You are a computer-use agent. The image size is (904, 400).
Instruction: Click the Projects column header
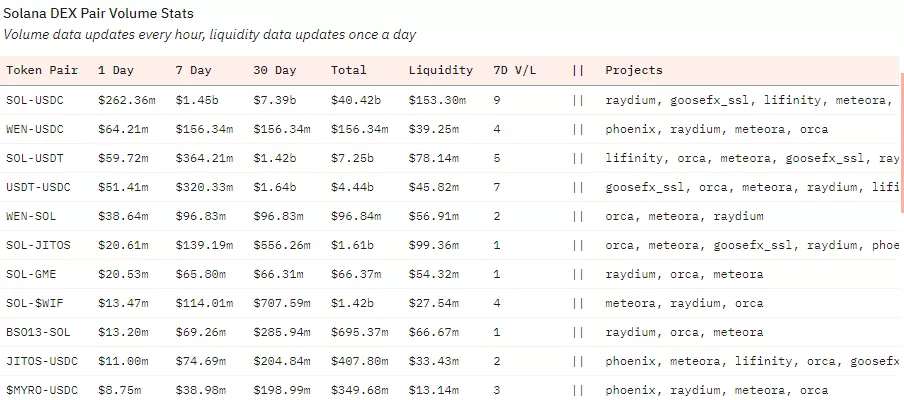[634, 70]
